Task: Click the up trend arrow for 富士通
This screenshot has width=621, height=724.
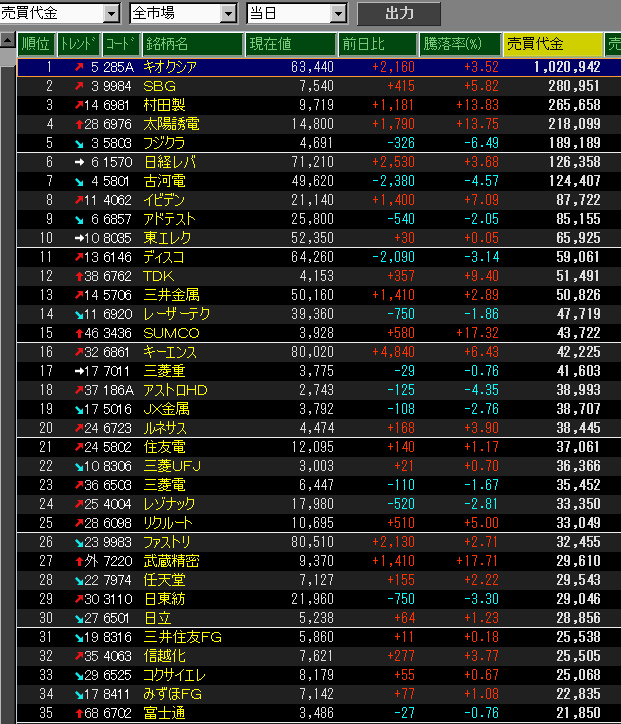Action: tap(79, 713)
